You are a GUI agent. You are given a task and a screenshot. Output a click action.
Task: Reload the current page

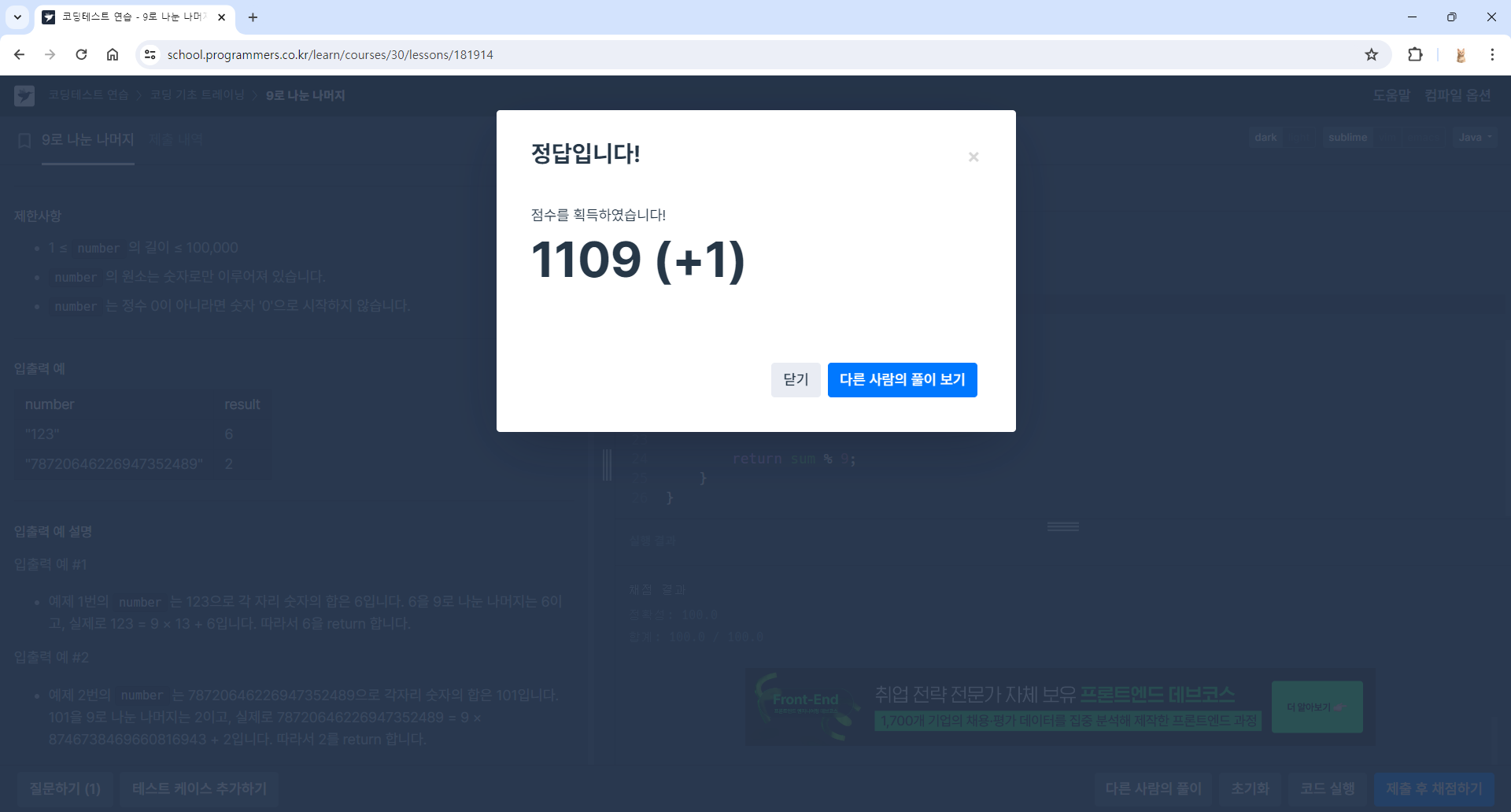coord(81,54)
